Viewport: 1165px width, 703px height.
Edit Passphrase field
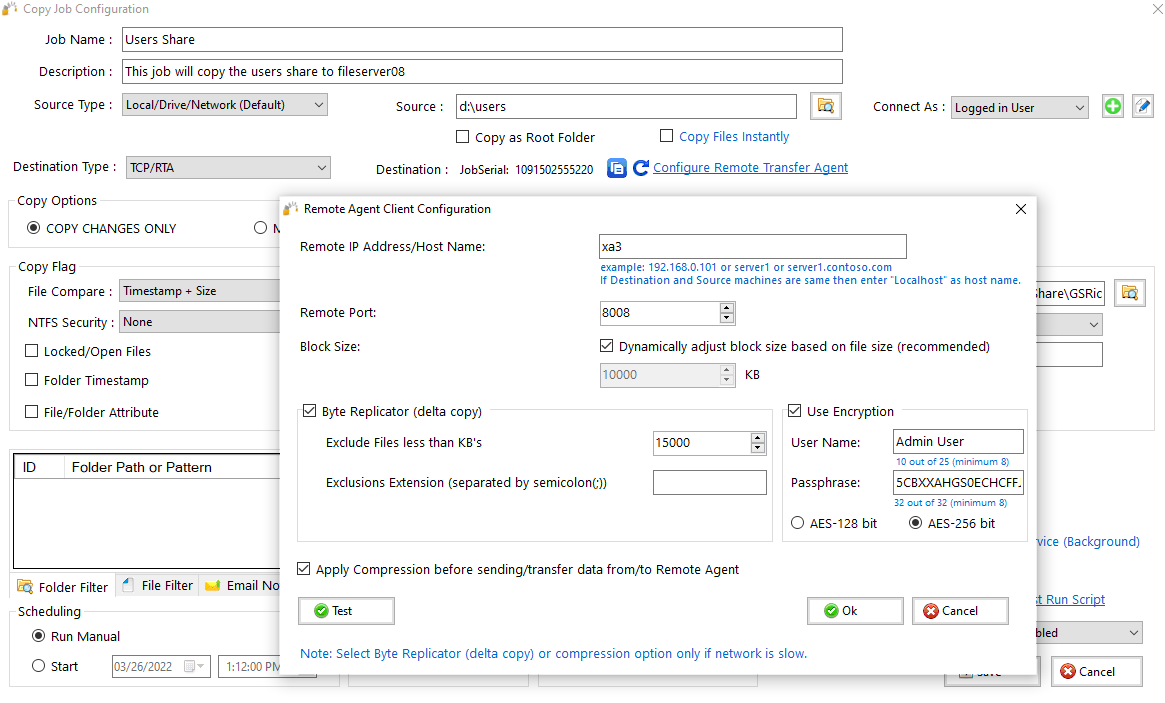958,482
